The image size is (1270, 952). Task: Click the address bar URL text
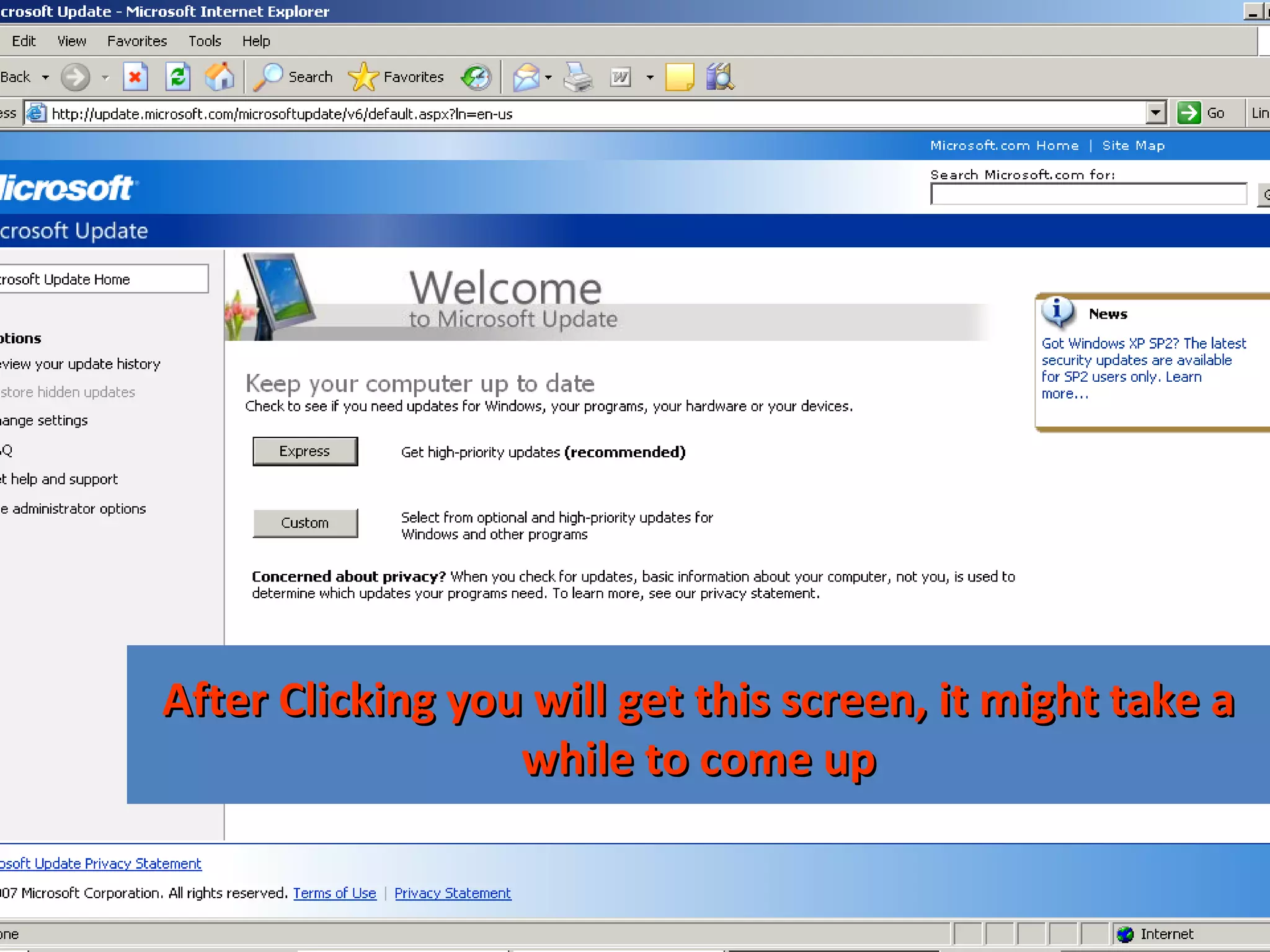click(x=282, y=113)
